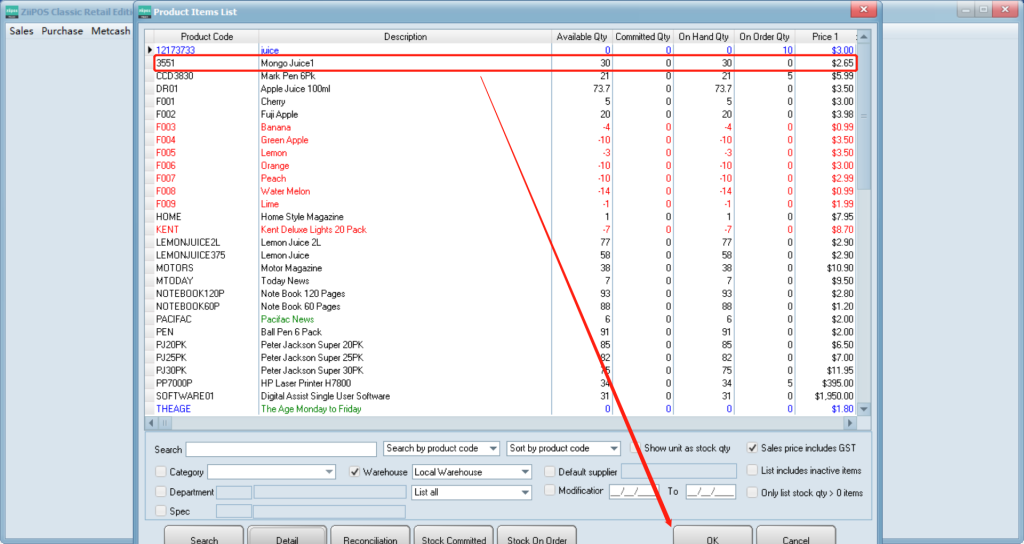The image size is (1024, 544).
Task: Check List includes inactive items
Action: pos(753,471)
